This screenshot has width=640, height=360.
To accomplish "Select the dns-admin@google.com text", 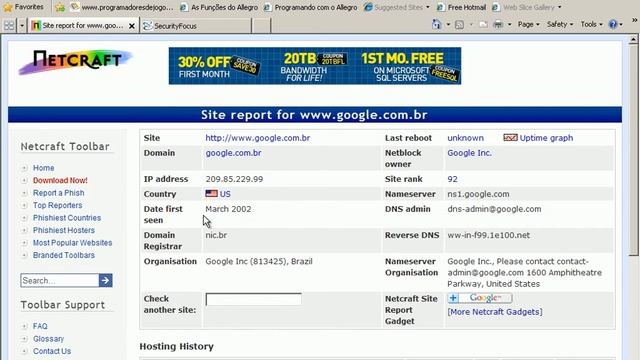I will (x=494, y=209).
